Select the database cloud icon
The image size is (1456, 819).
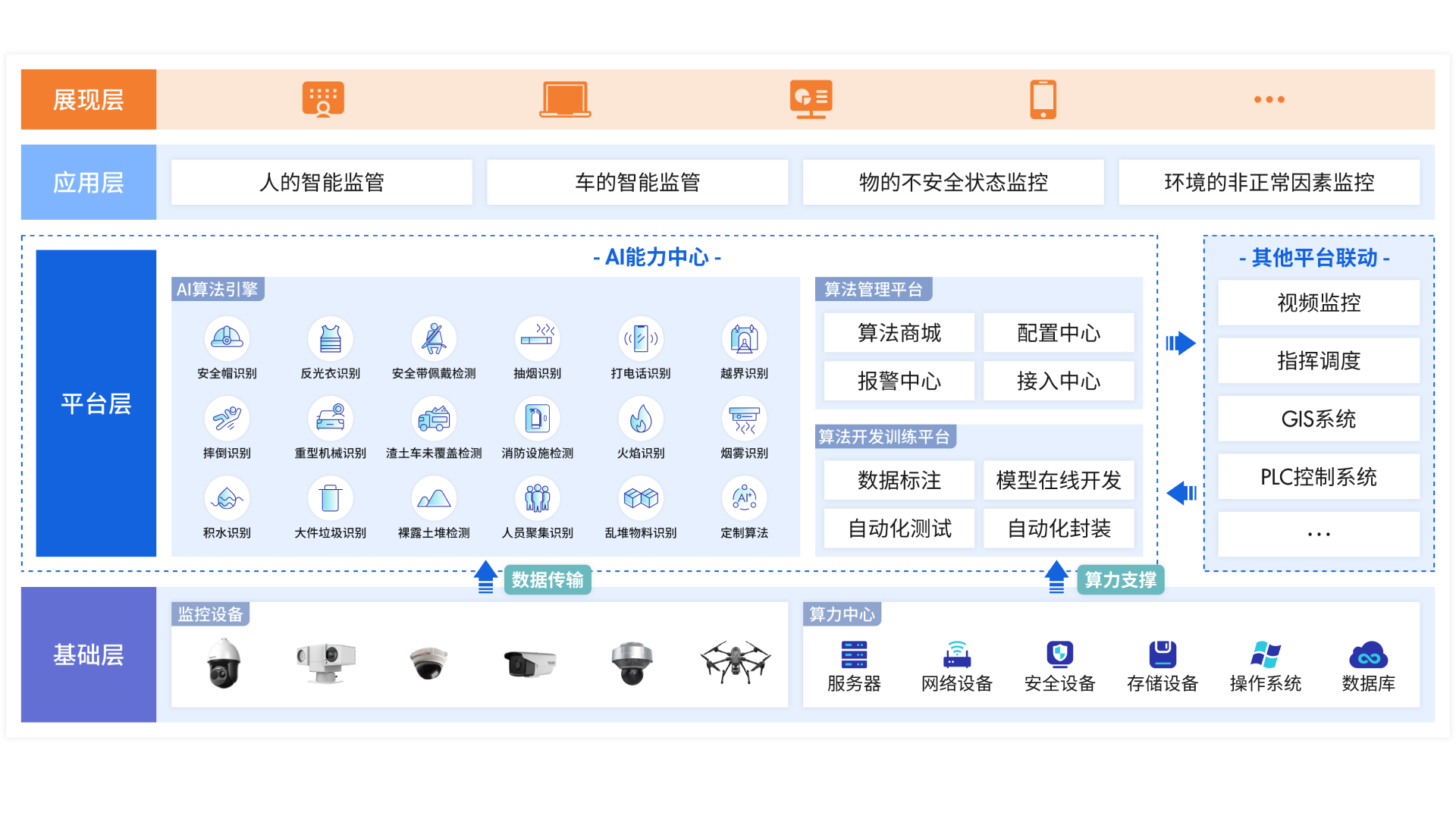(1368, 654)
